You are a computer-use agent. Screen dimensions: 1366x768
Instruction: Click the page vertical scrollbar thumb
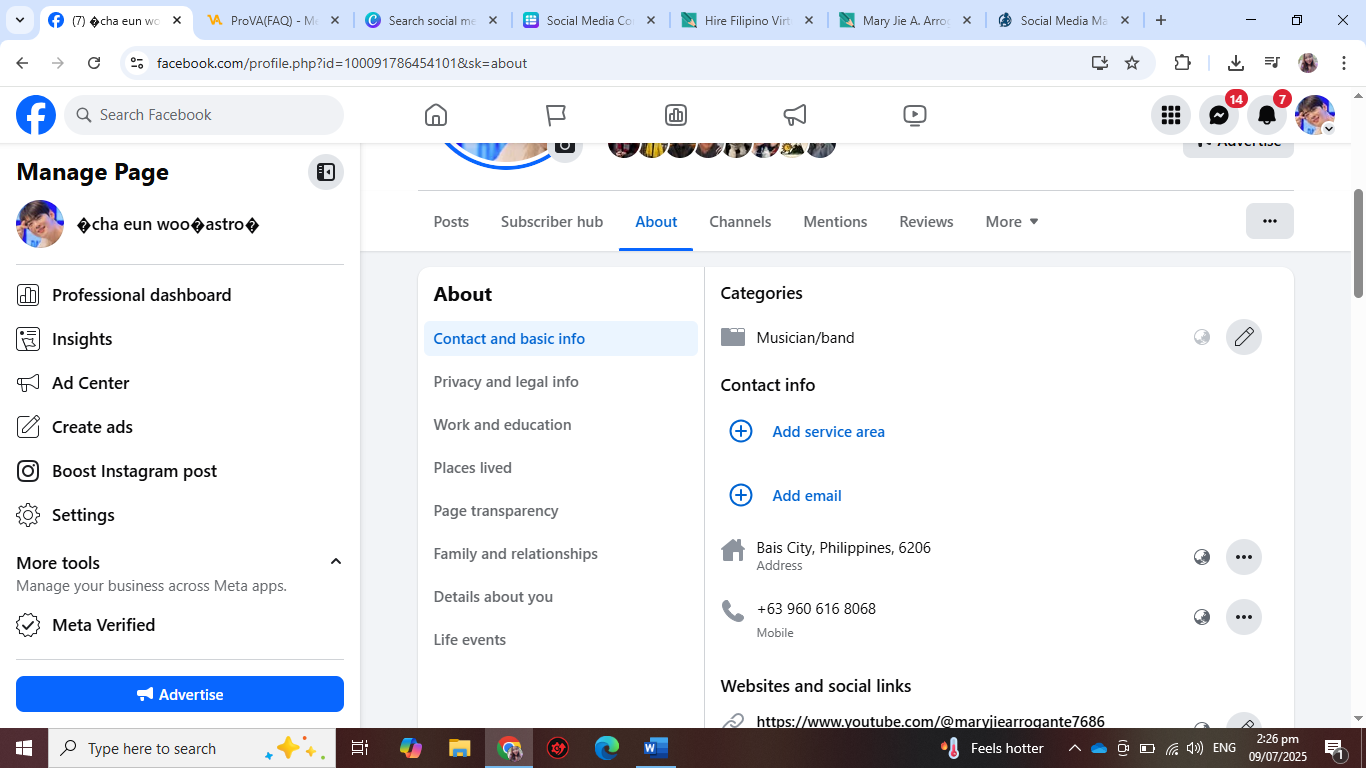(1358, 243)
